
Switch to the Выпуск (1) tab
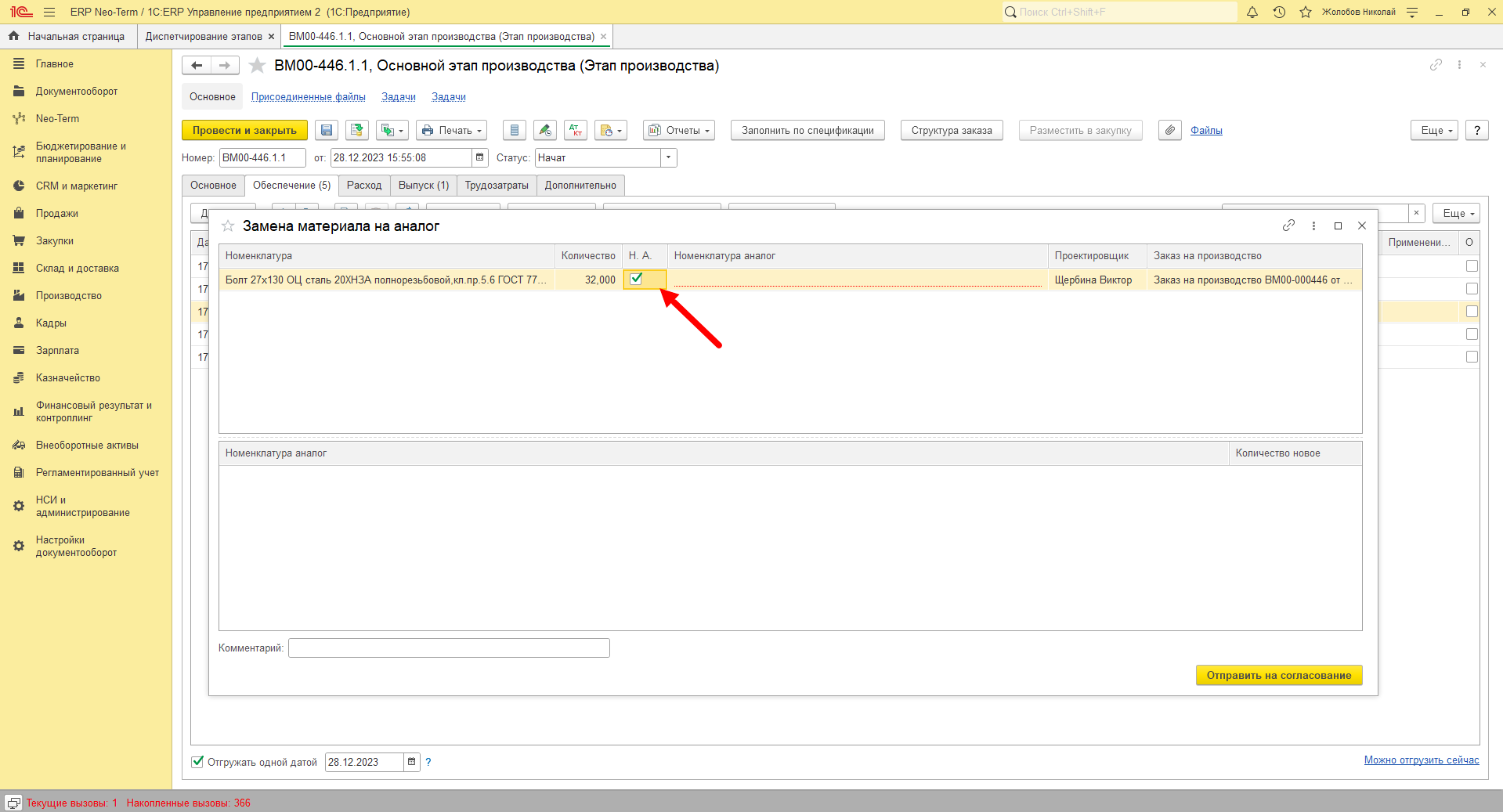pos(424,186)
